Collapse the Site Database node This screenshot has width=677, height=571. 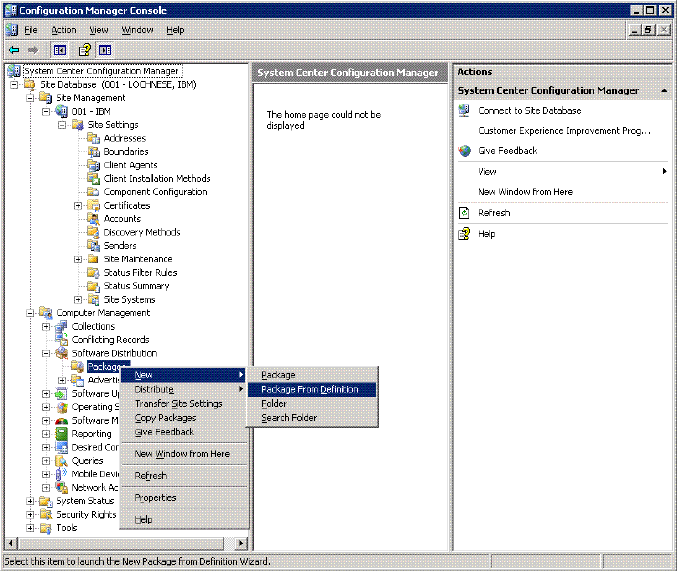point(14,85)
